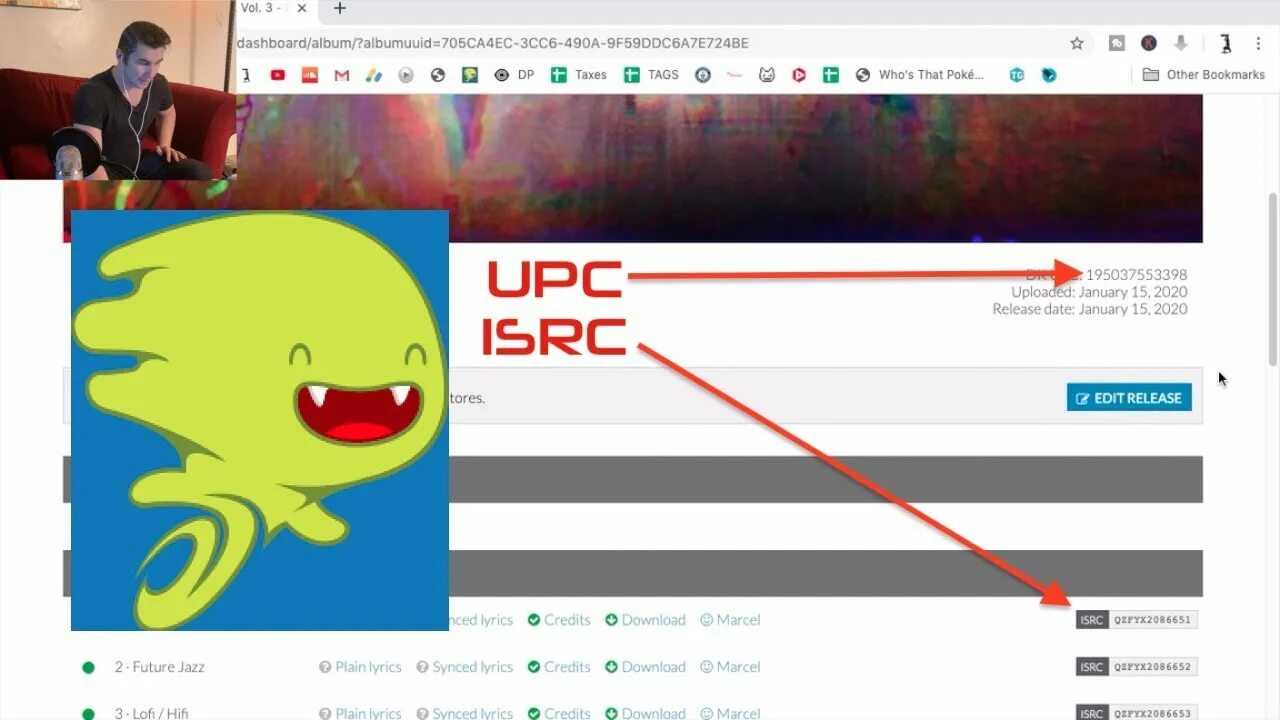The image size is (1280, 720).
Task: Open the TG bookmark icon
Action: click(x=1017, y=75)
